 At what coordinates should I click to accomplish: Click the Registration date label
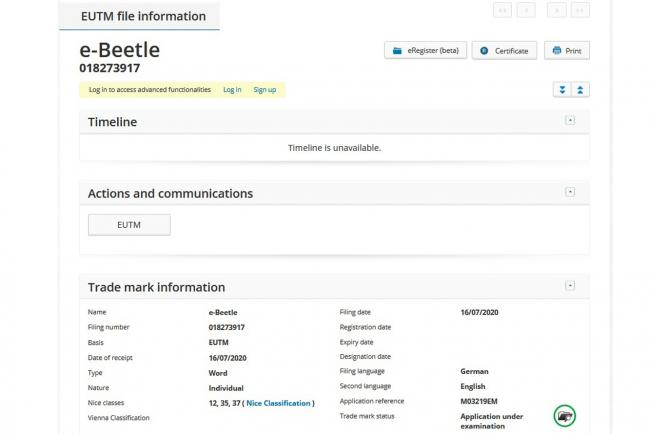(x=365, y=327)
